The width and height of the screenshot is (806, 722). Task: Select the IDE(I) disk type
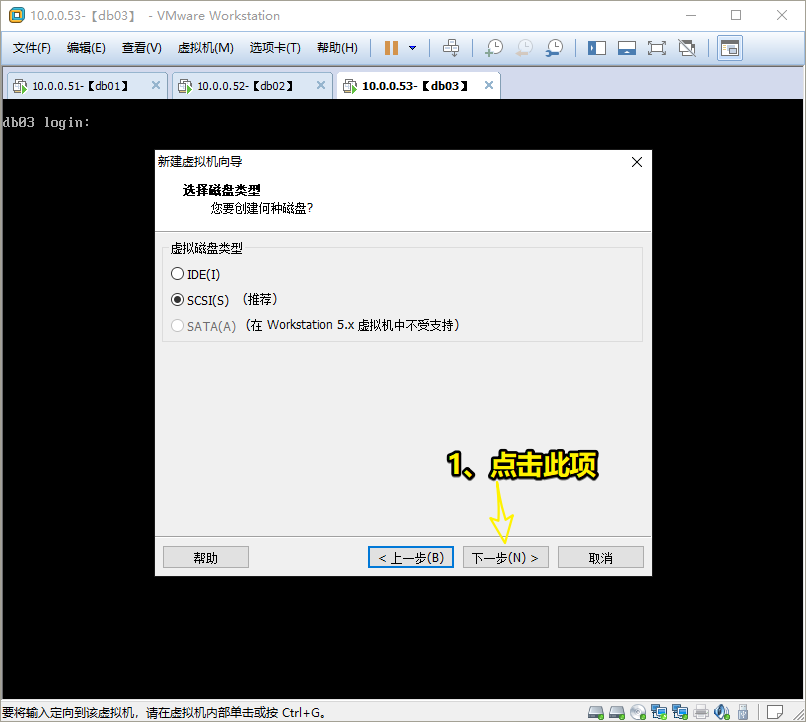178,274
